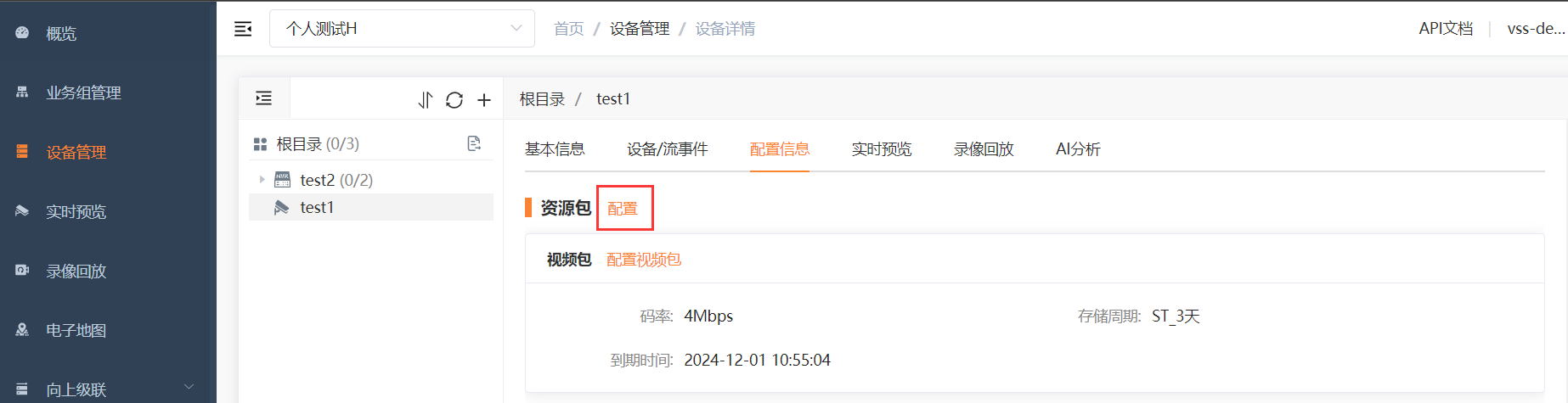Click the 电子地图 sidebar map icon
This screenshot has width=1568, height=403.
click(22, 330)
